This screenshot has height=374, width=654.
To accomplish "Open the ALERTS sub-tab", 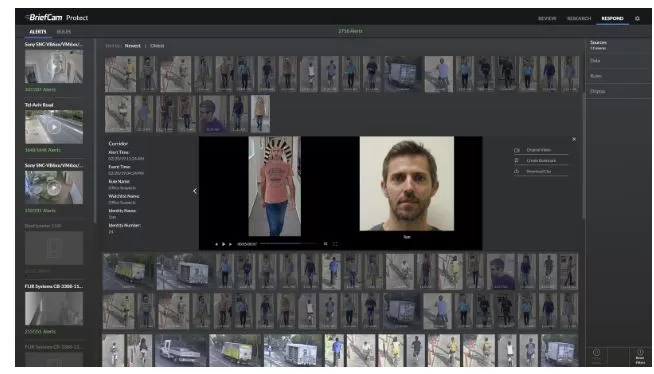I will click(38, 32).
